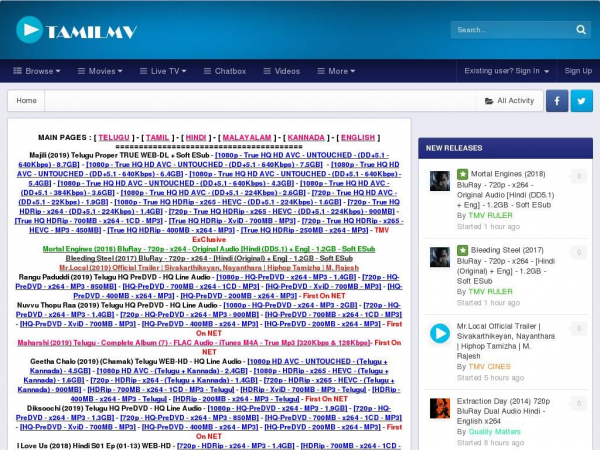Screen dimensions: 600x450
Task: Open the Twitter share icon
Action: [581, 101]
